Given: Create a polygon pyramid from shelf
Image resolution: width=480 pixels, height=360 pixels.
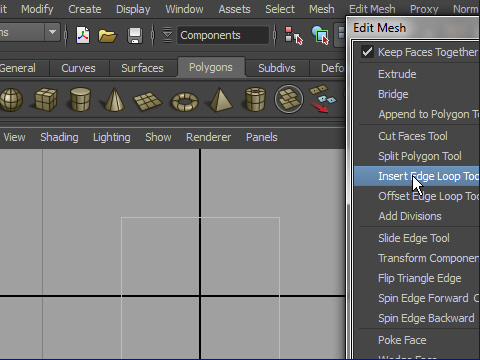Looking at the screenshot, I should (x=220, y=99).
